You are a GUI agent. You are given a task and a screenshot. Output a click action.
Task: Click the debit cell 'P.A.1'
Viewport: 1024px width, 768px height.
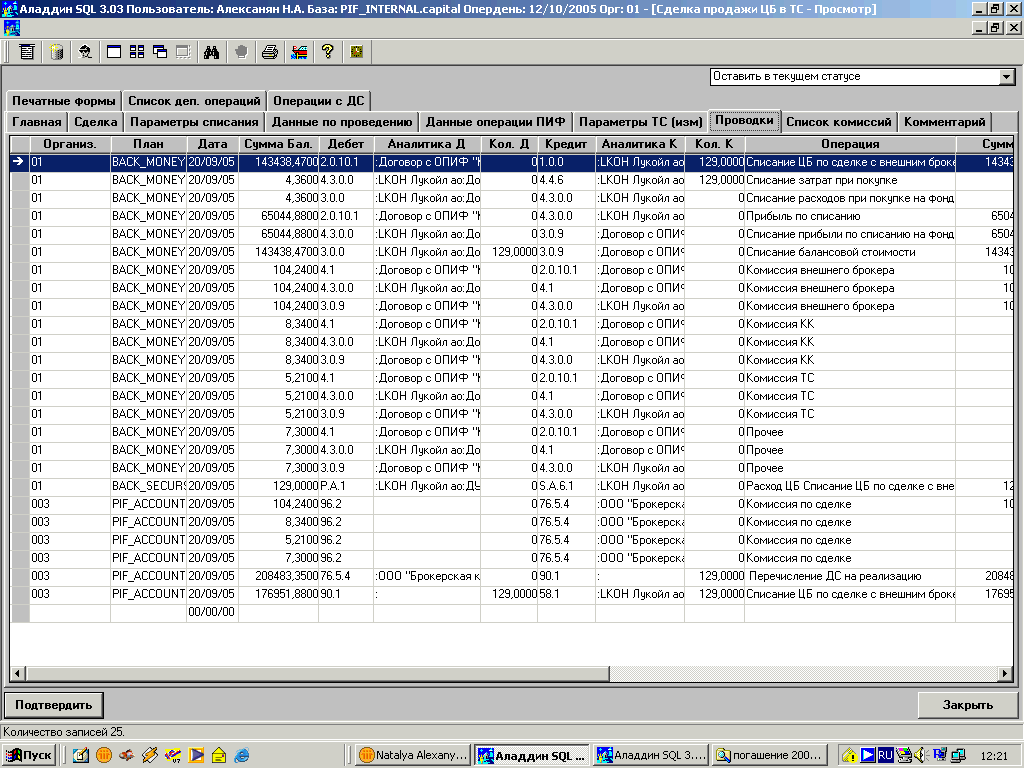coord(346,486)
